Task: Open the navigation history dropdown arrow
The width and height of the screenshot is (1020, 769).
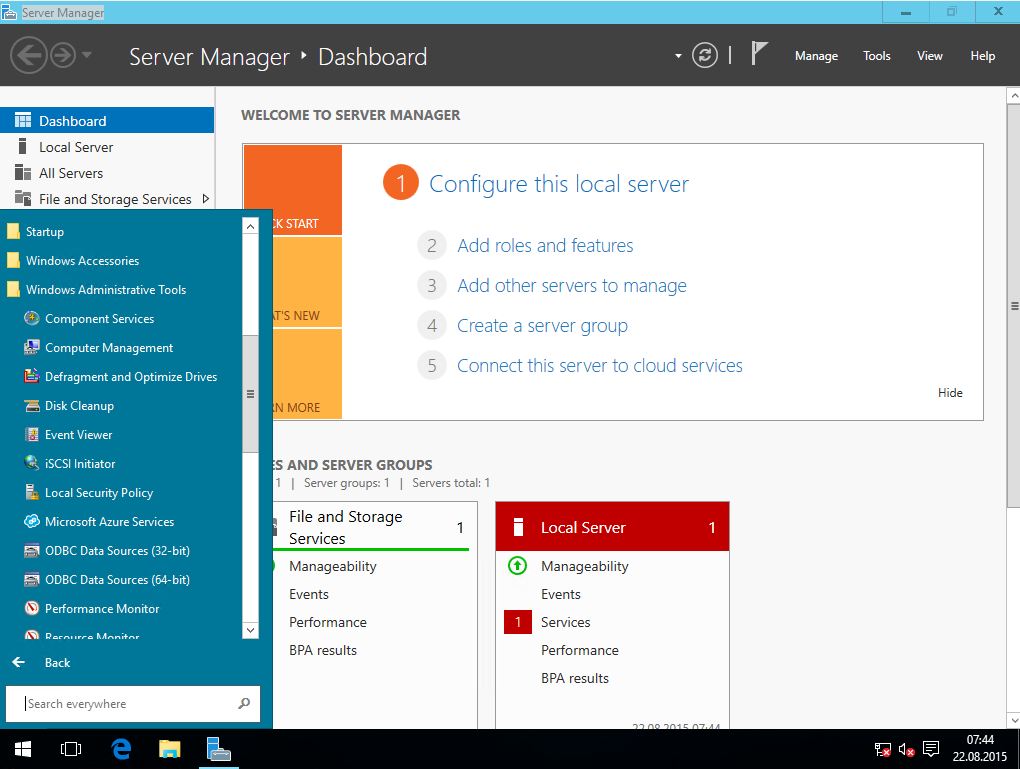Action: pyautogui.click(x=87, y=56)
